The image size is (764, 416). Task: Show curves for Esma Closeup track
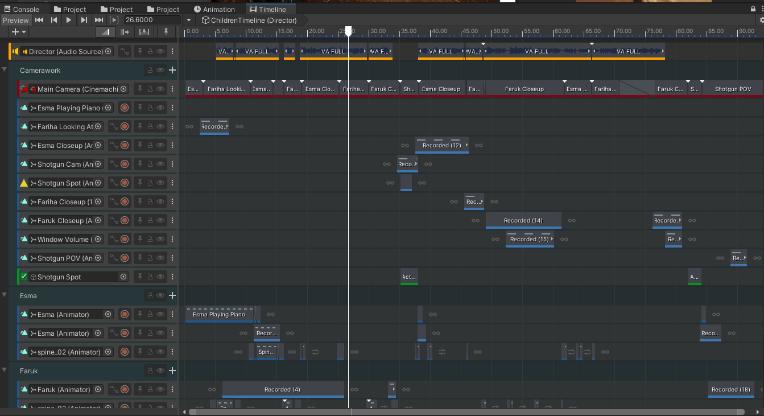pos(114,145)
